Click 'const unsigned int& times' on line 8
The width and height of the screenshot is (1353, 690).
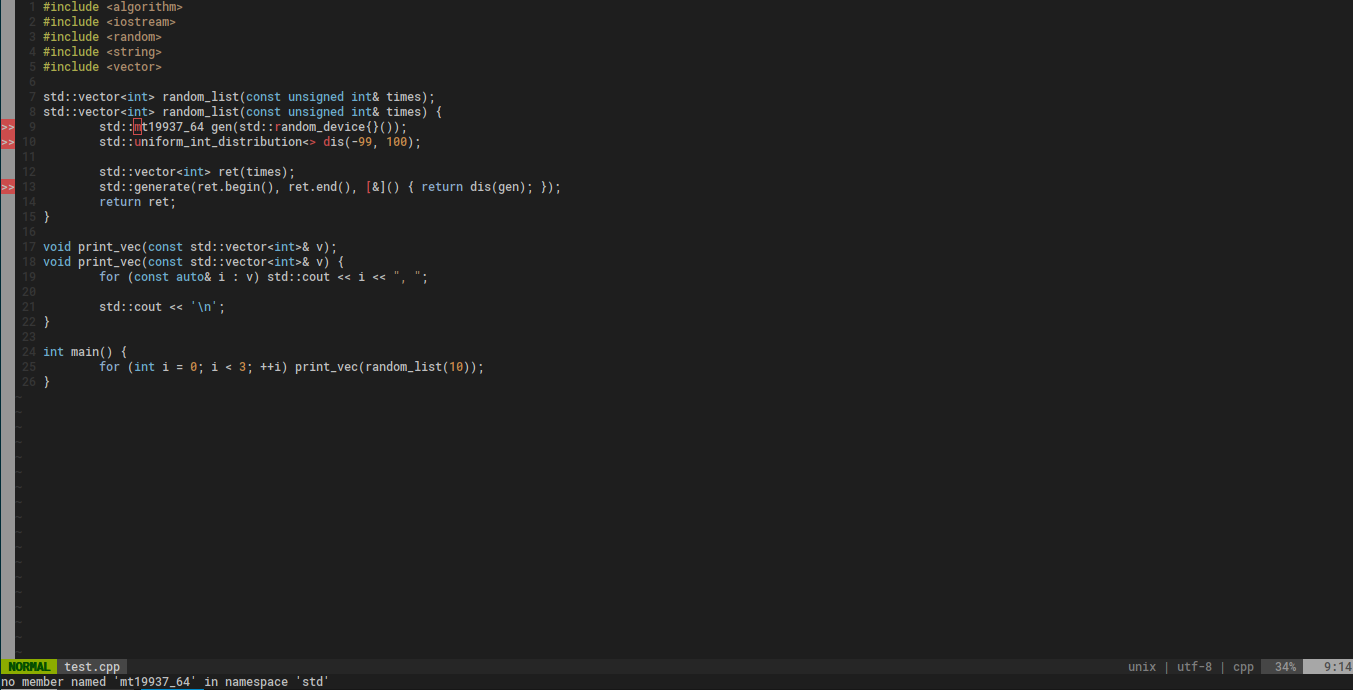pyautogui.click(x=334, y=112)
